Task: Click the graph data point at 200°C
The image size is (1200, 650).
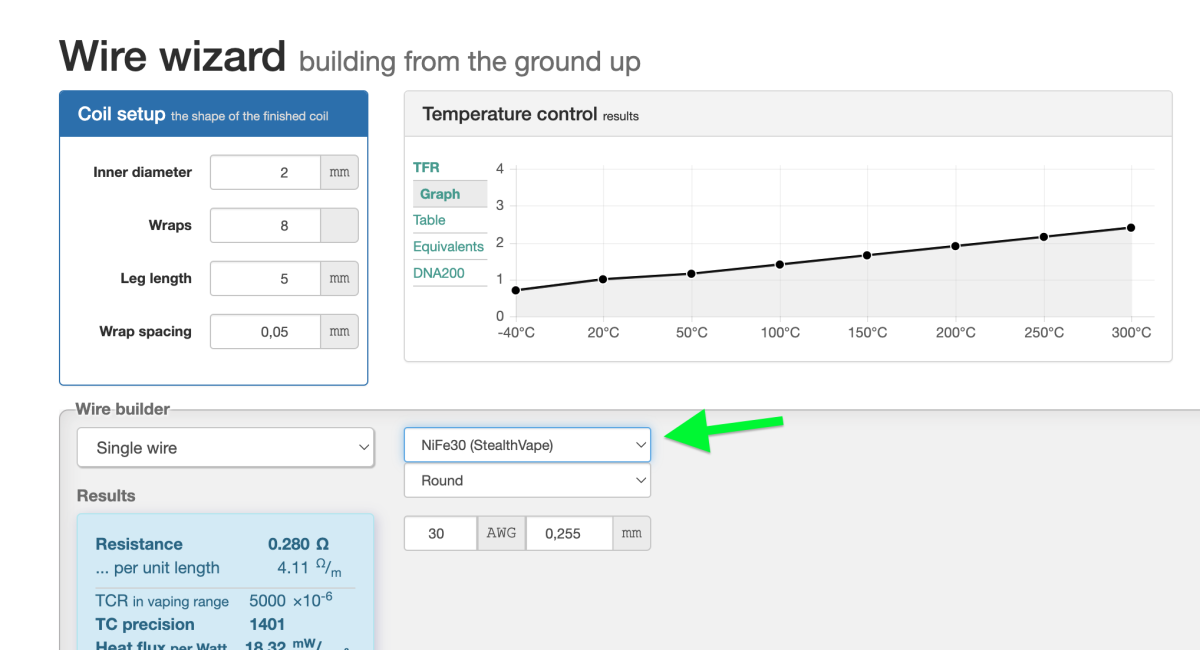Action: coord(955,246)
